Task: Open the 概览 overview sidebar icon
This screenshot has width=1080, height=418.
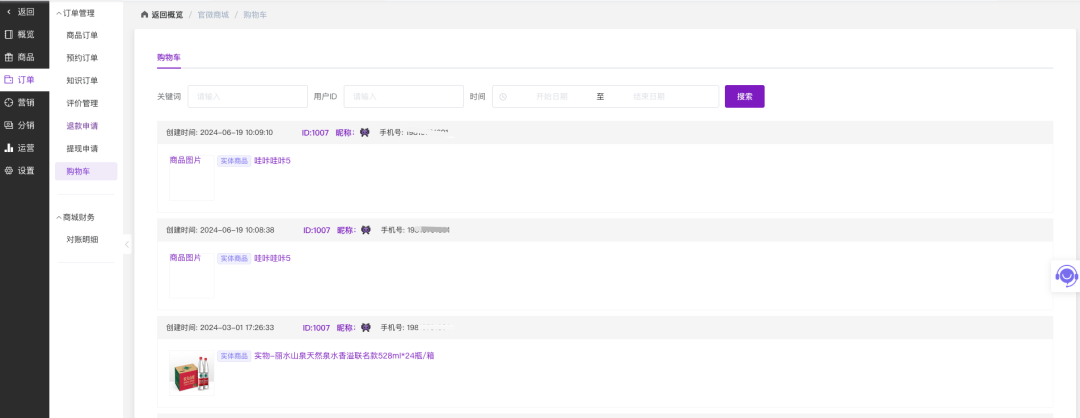Action: pyautogui.click(x=9, y=34)
